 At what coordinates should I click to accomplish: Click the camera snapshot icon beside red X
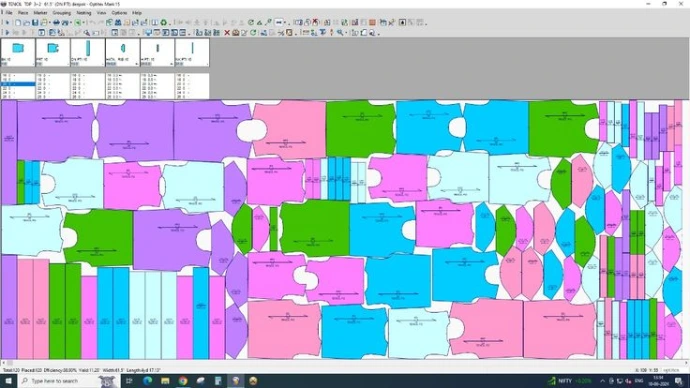(x=236, y=33)
